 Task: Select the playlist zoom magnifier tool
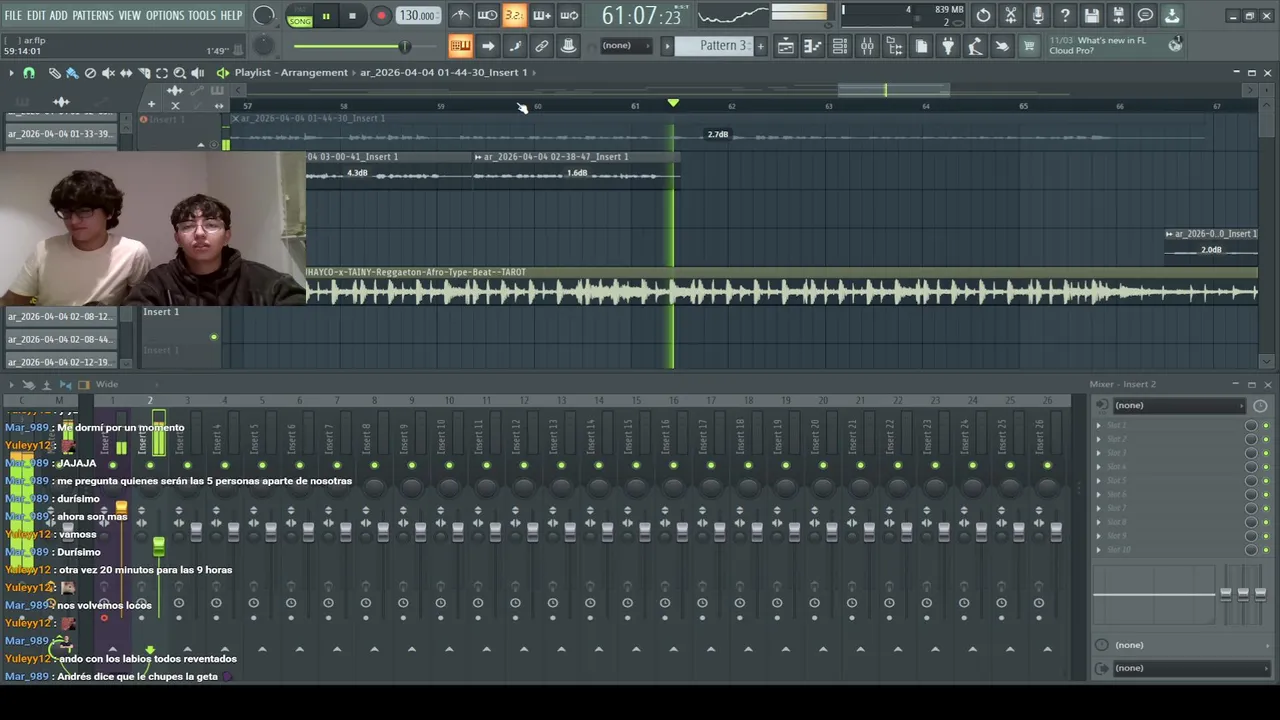[x=180, y=73]
